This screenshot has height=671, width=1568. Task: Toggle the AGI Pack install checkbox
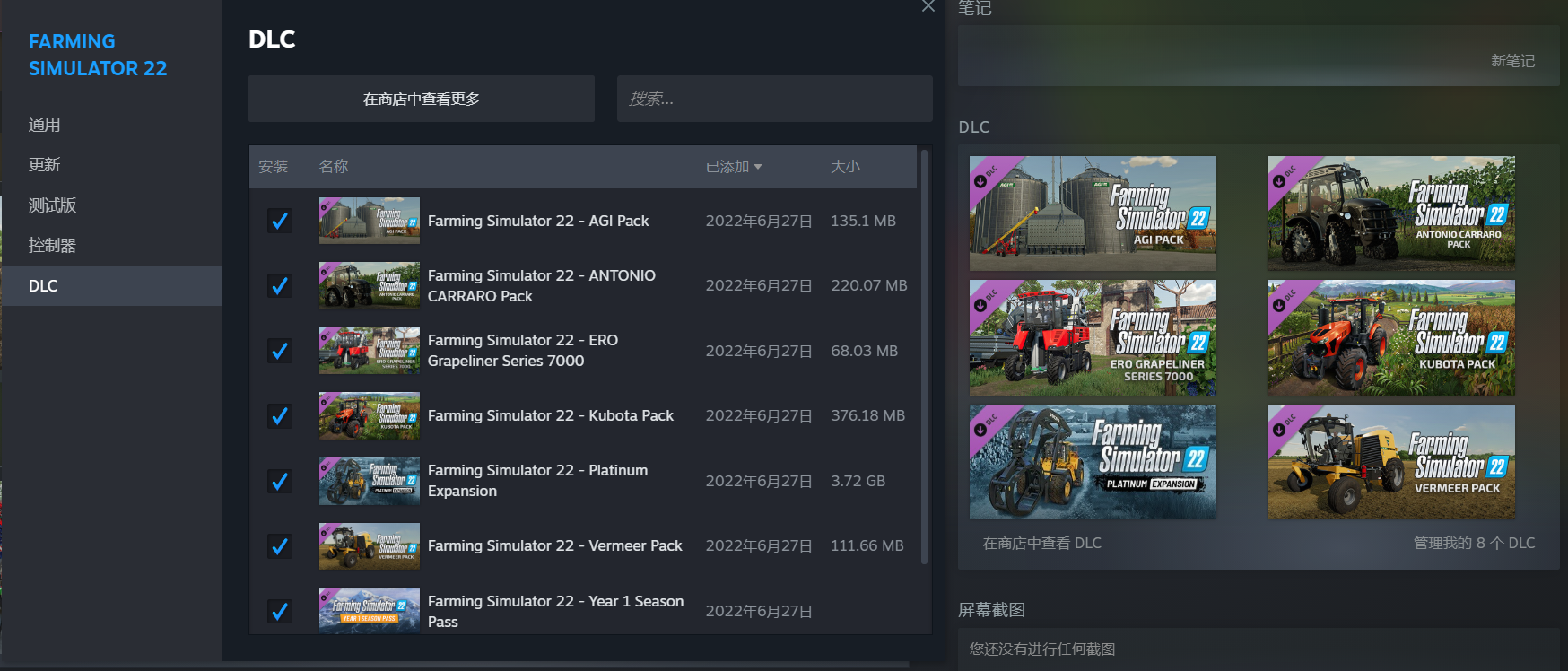[280, 221]
